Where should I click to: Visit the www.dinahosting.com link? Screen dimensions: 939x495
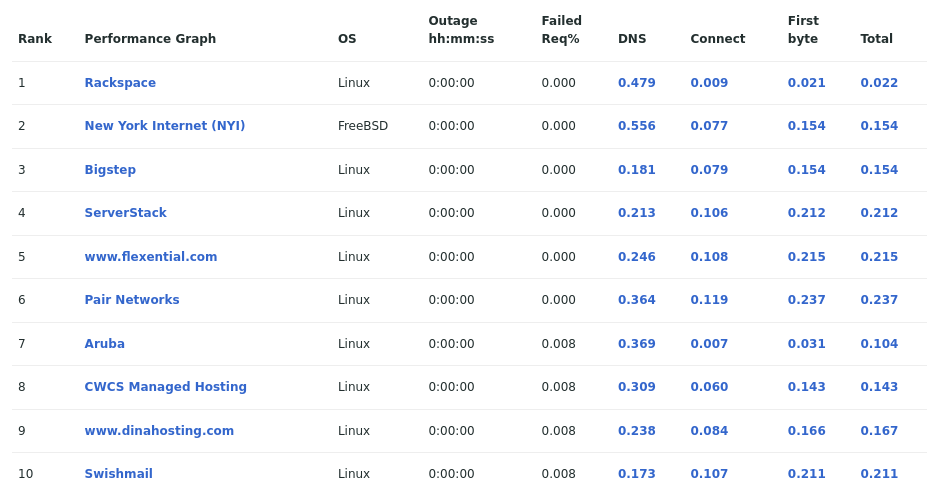159,431
